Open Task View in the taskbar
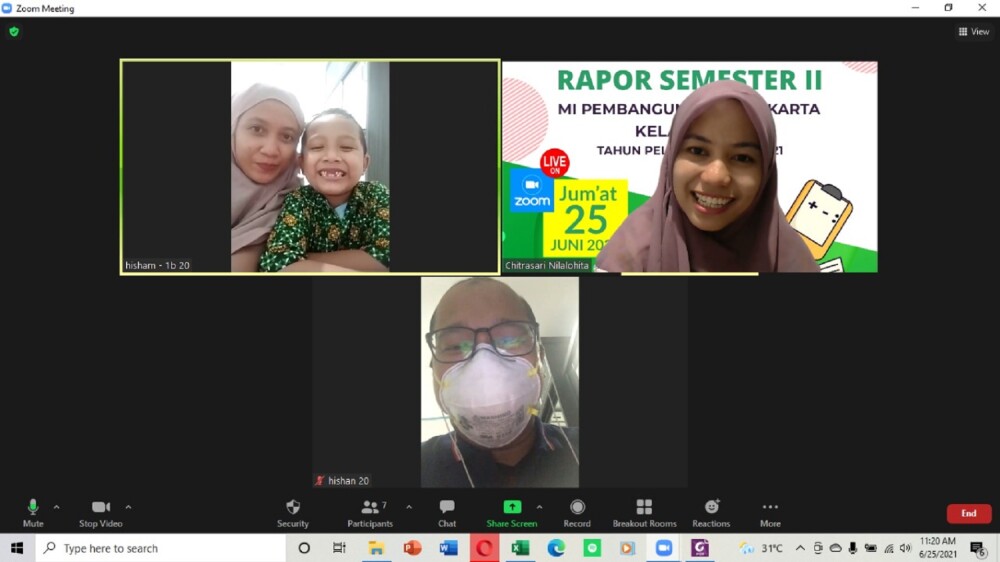The height and width of the screenshot is (562, 1000). click(339, 548)
